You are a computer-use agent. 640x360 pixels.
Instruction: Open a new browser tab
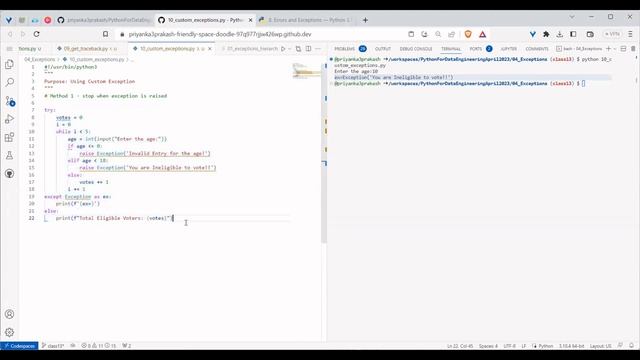tap(365, 20)
